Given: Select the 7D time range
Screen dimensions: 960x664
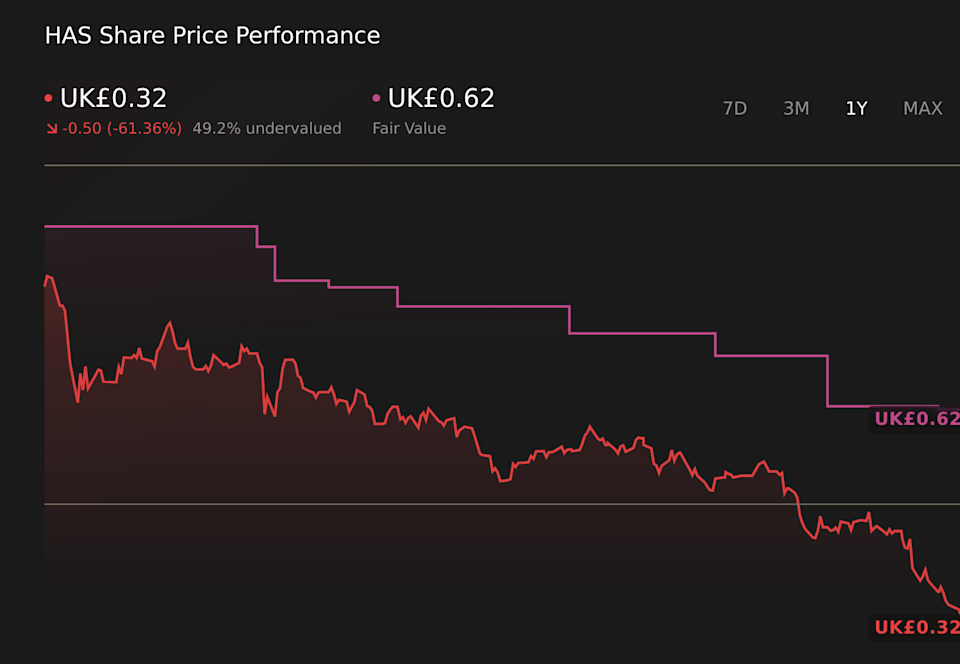Looking at the screenshot, I should (x=735, y=109).
